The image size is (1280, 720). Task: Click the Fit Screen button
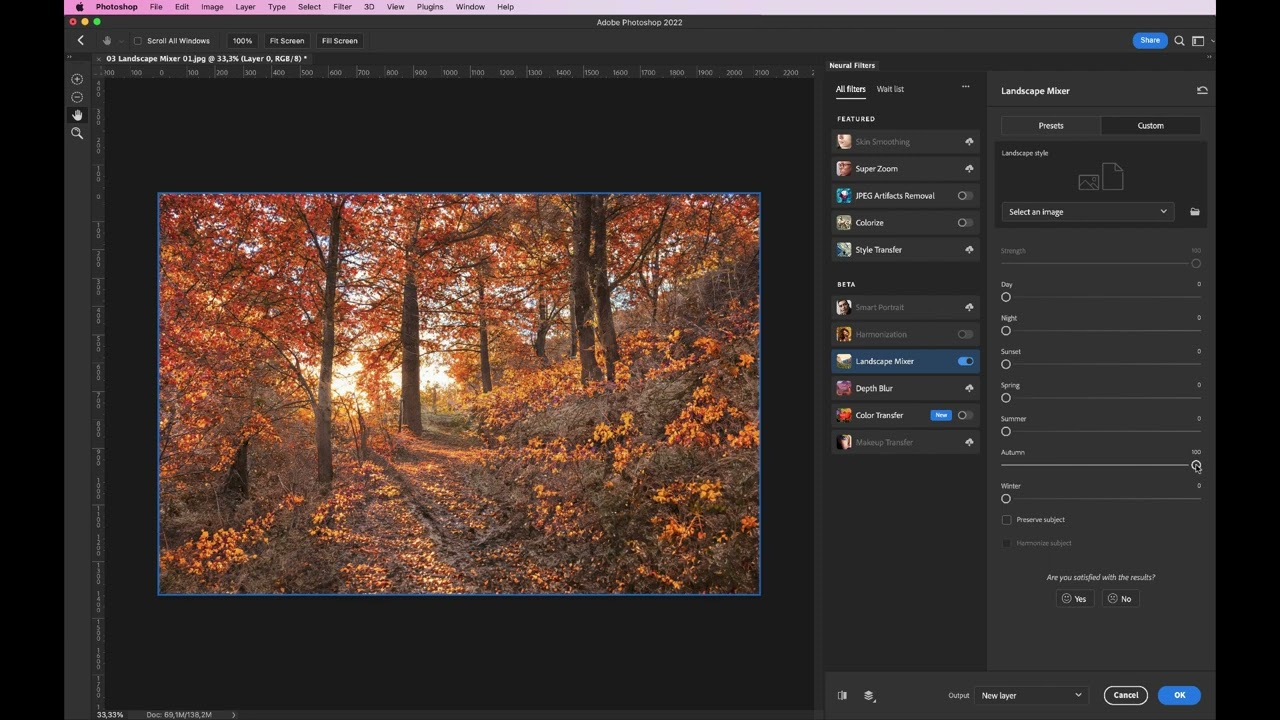286,40
